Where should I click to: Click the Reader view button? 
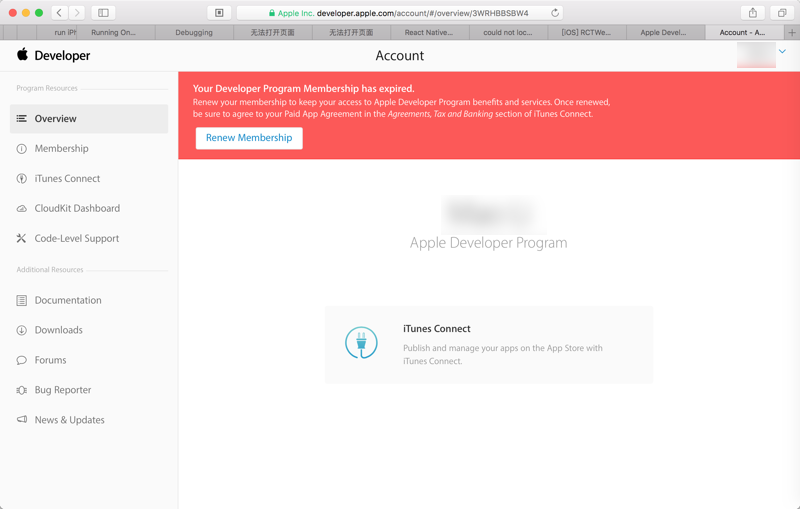[219, 13]
